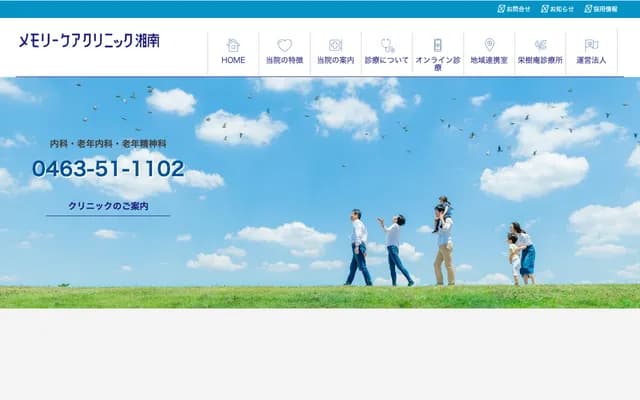
Task: Open 当院の案内 hospital icon
Action: pos(336,45)
